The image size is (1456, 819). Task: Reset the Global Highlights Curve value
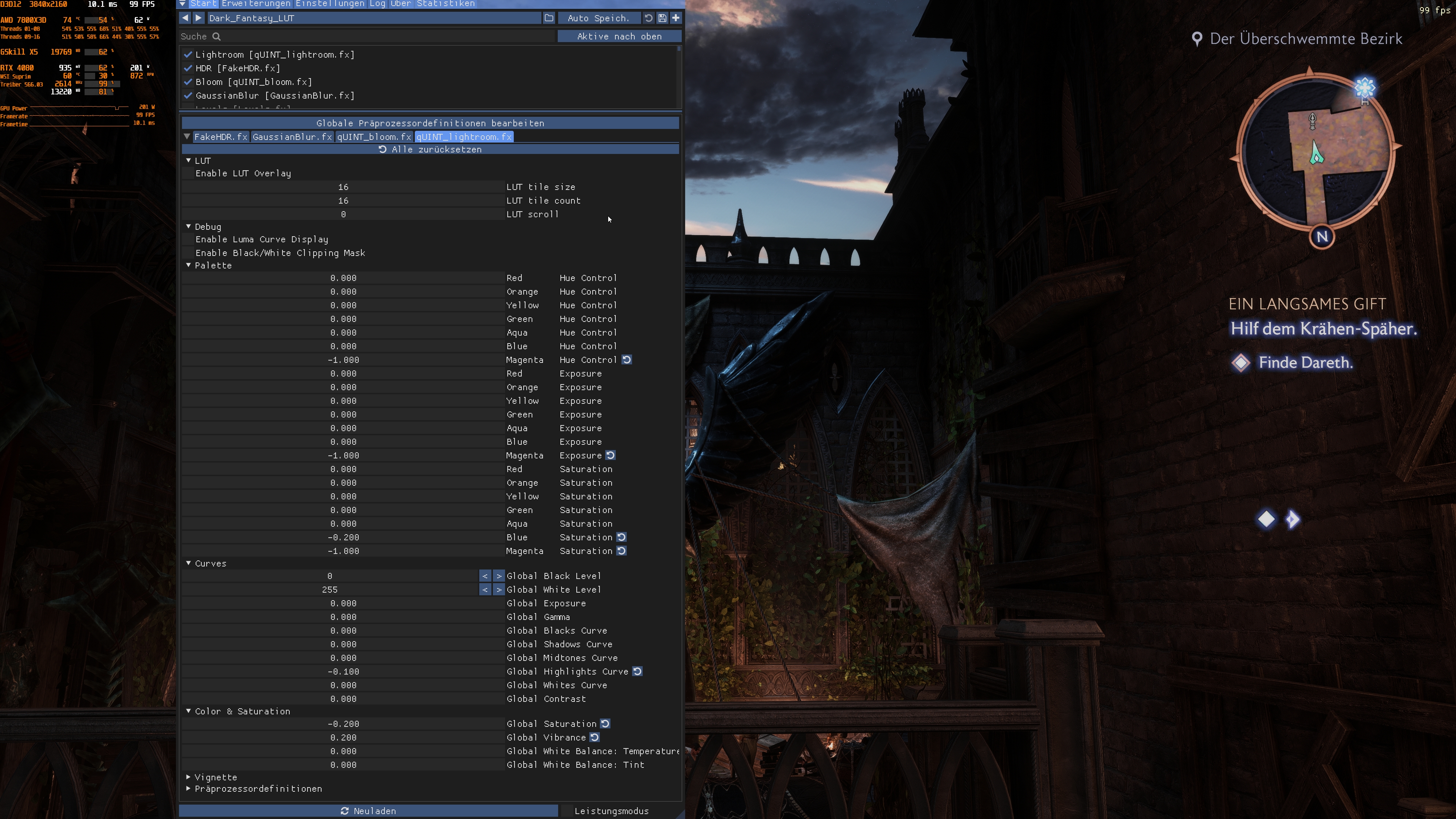[637, 672]
